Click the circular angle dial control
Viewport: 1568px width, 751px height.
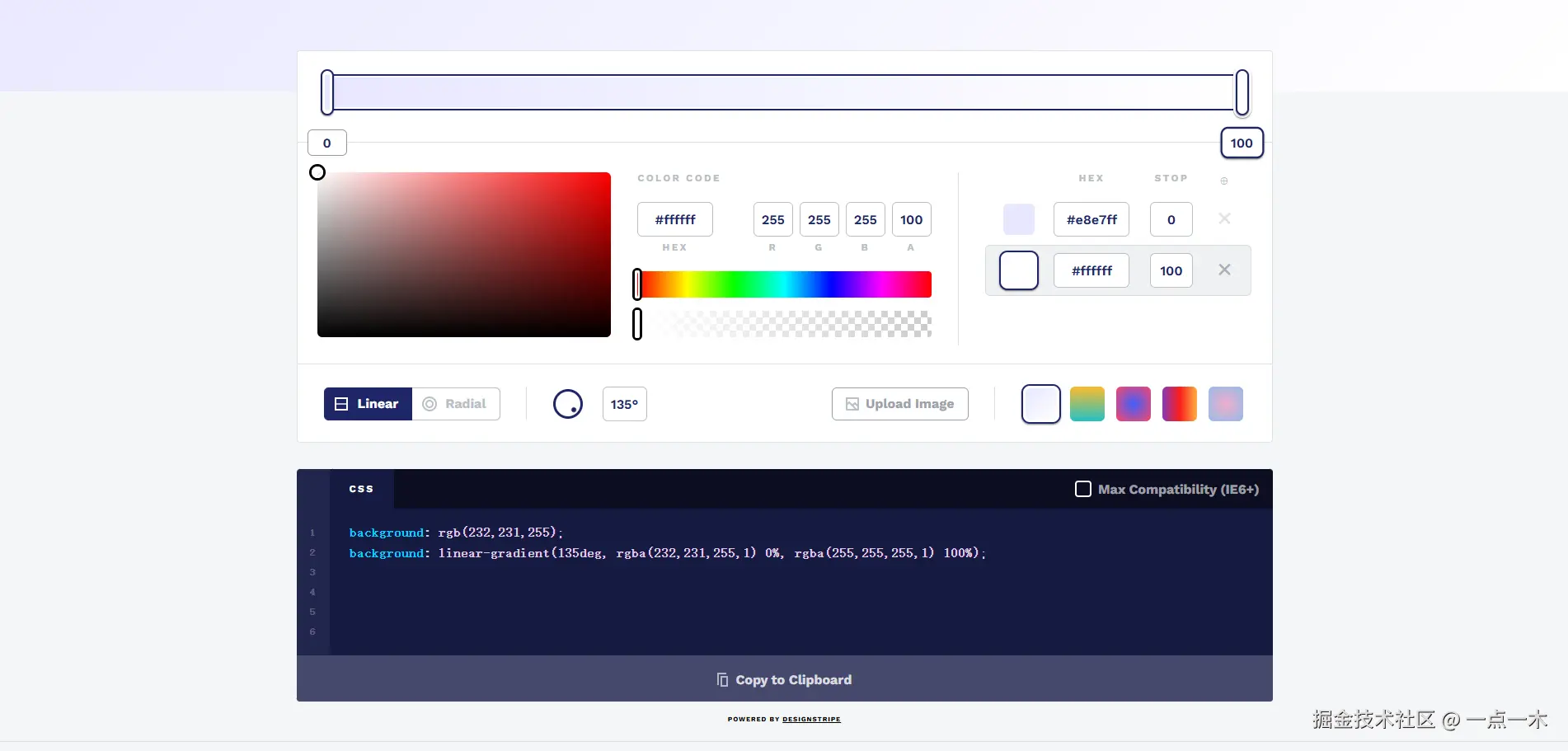tap(567, 404)
